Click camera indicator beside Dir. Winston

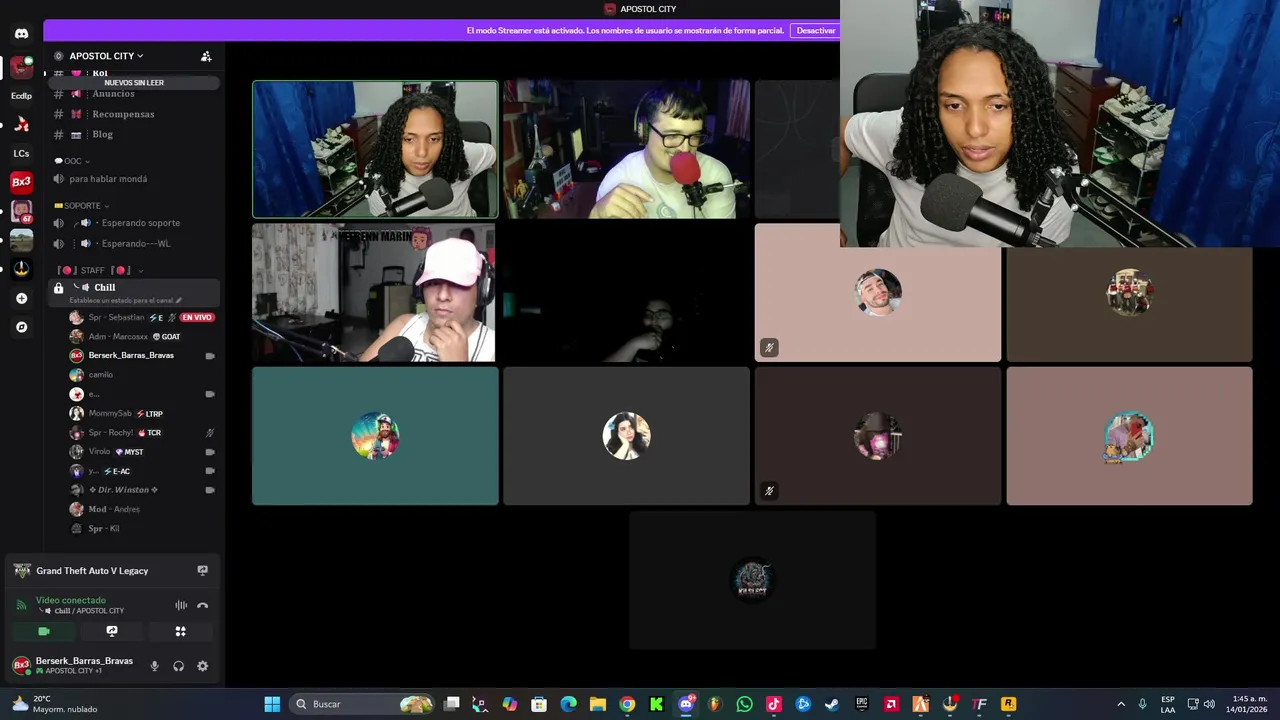pyautogui.click(x=210, y=490)
